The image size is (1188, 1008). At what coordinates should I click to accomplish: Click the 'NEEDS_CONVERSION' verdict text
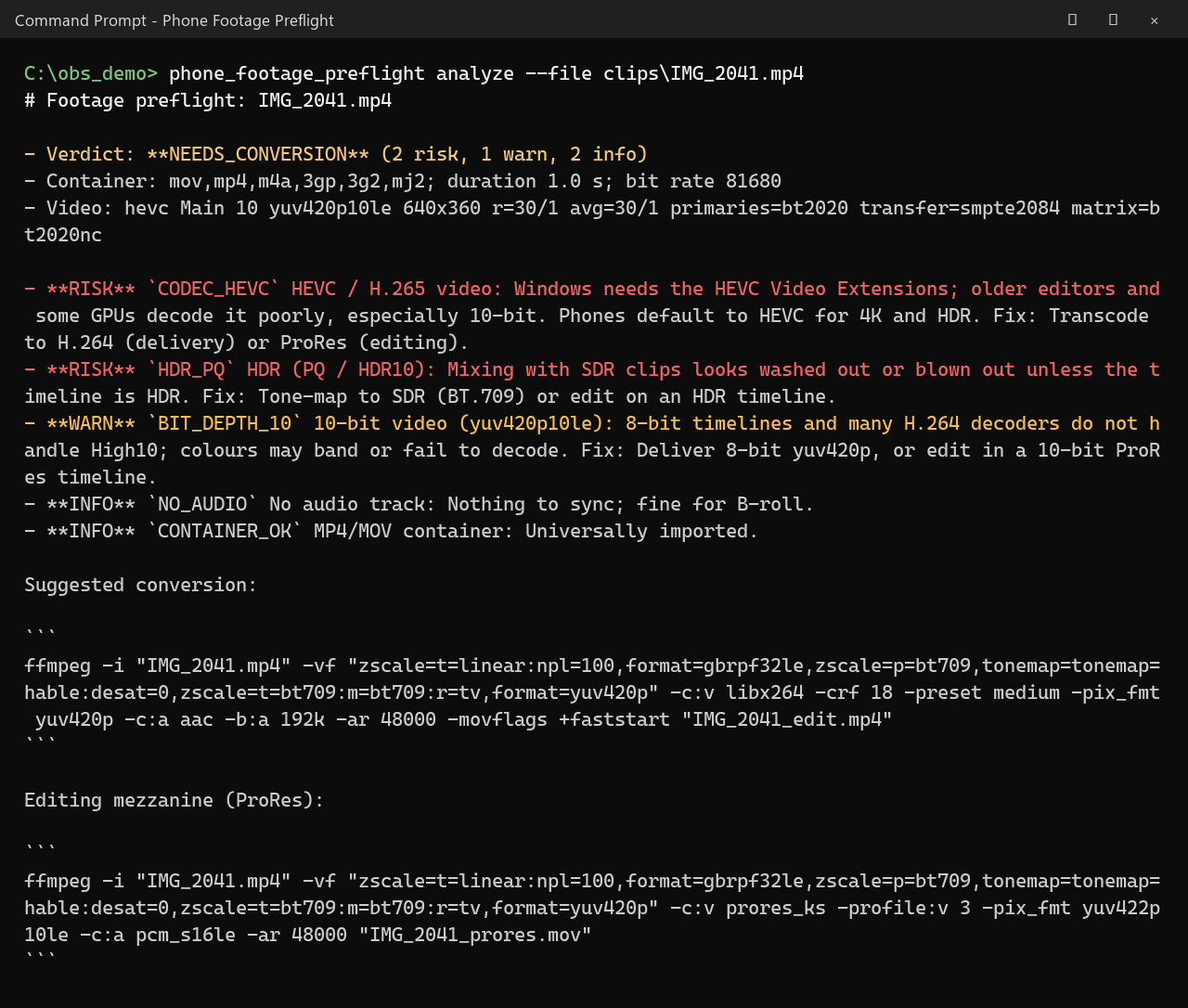(258, 154)
